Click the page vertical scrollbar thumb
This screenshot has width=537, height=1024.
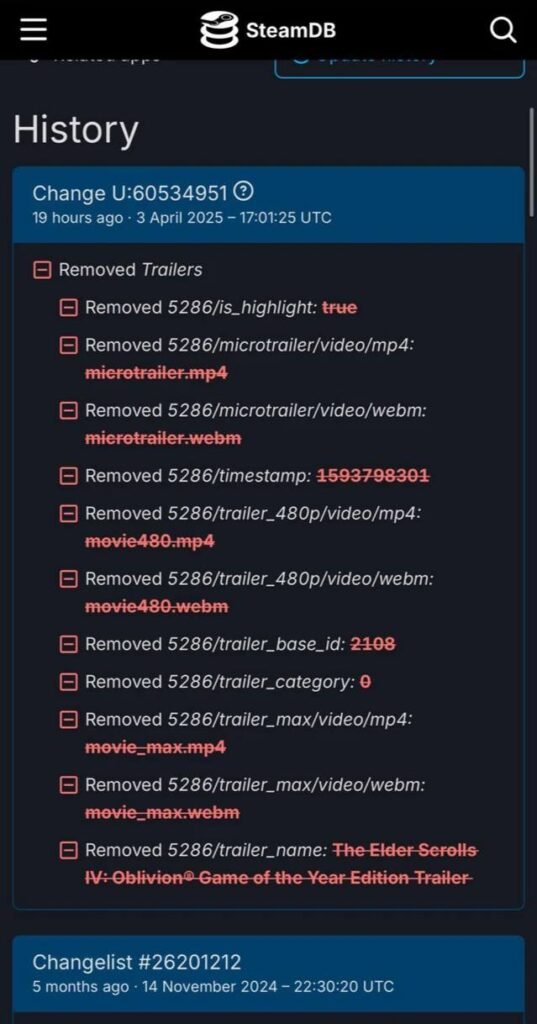pos(532,162)
